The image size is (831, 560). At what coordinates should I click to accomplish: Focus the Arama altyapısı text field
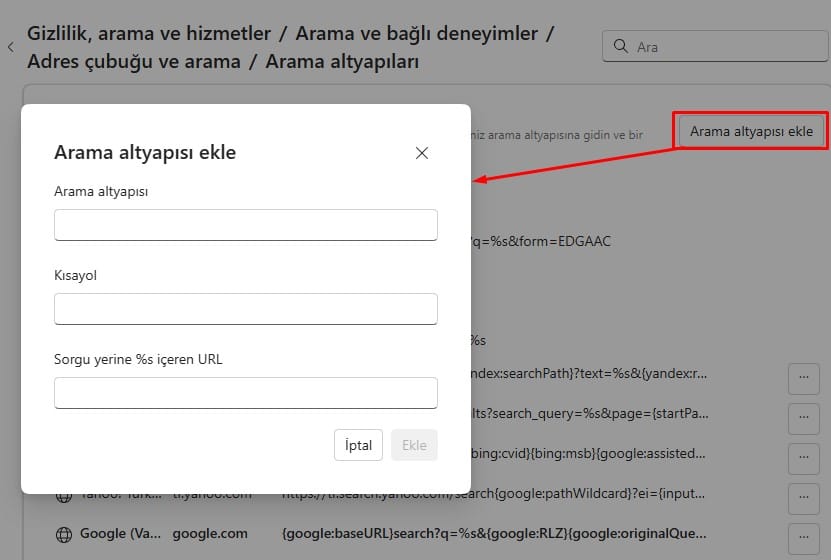245,225
